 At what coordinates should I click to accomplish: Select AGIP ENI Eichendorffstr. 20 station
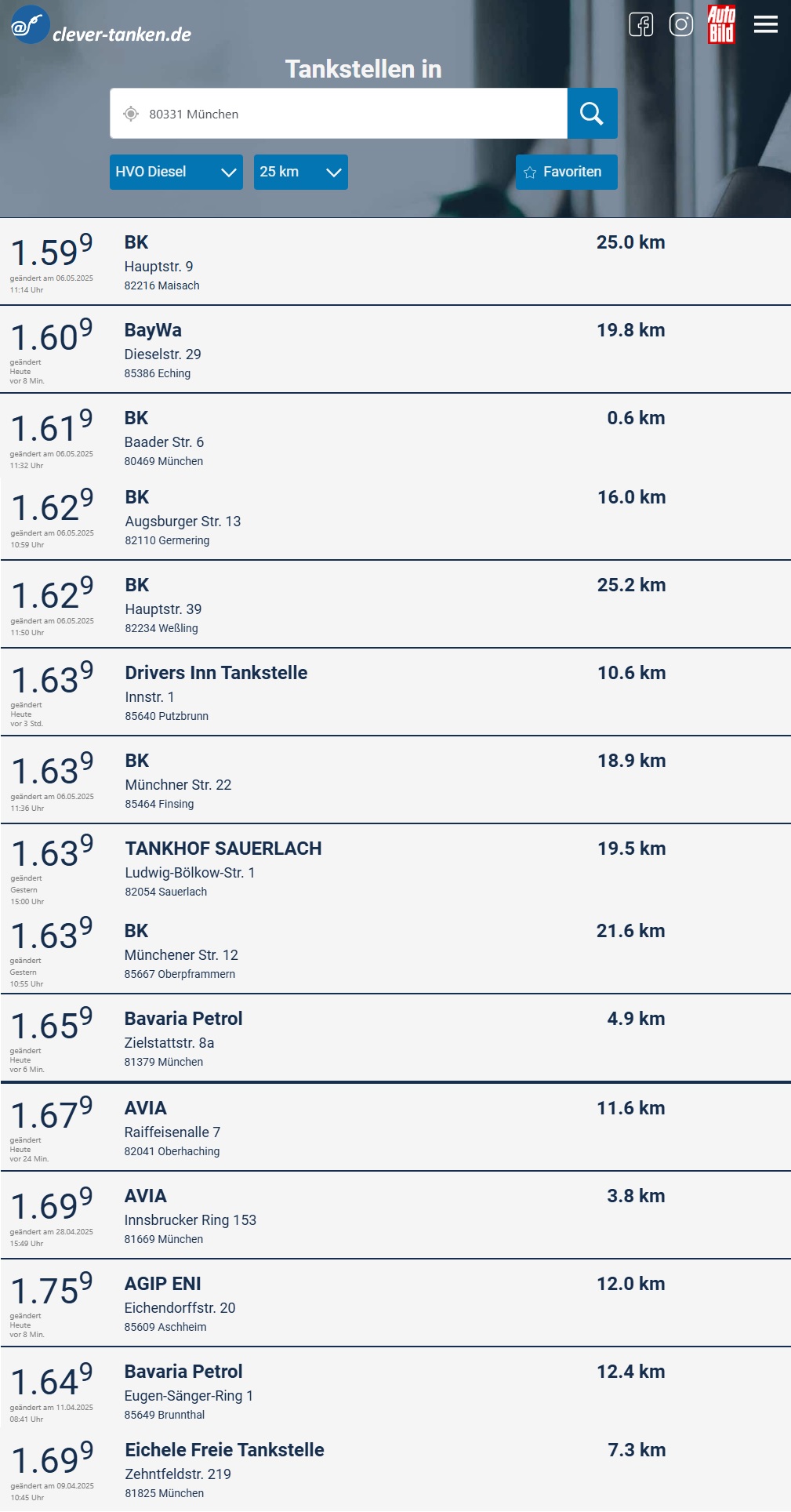(x=314, y=1303)
